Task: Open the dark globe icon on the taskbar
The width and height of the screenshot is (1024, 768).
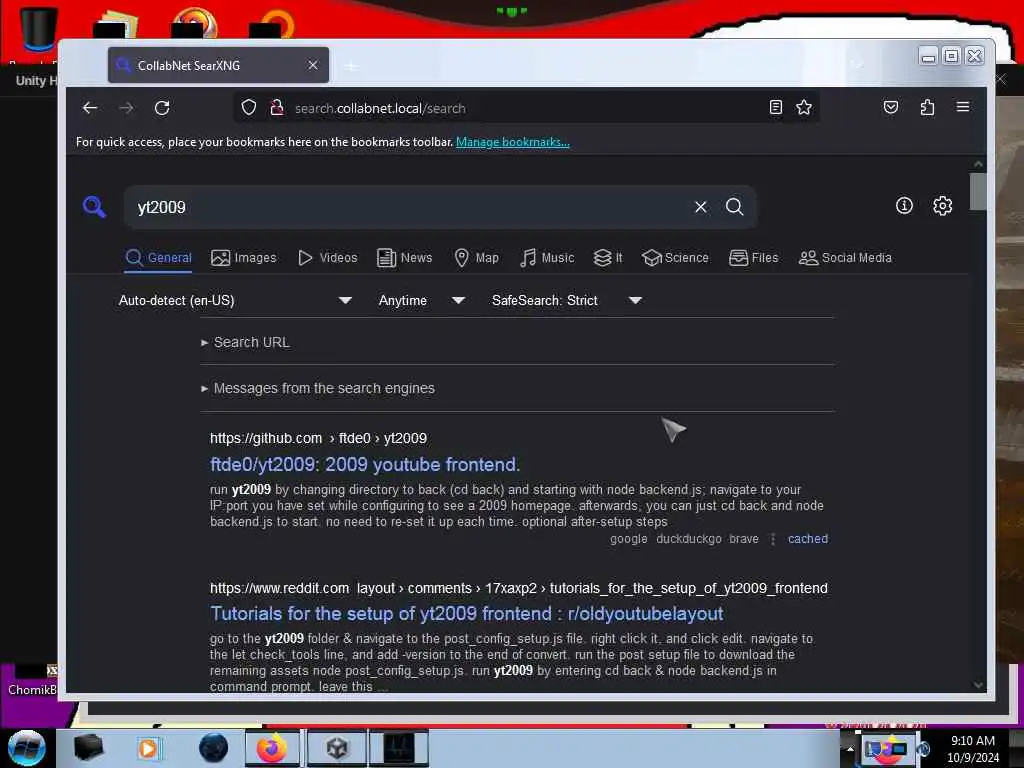Action: pyautogui.click(x=214, y=748)
